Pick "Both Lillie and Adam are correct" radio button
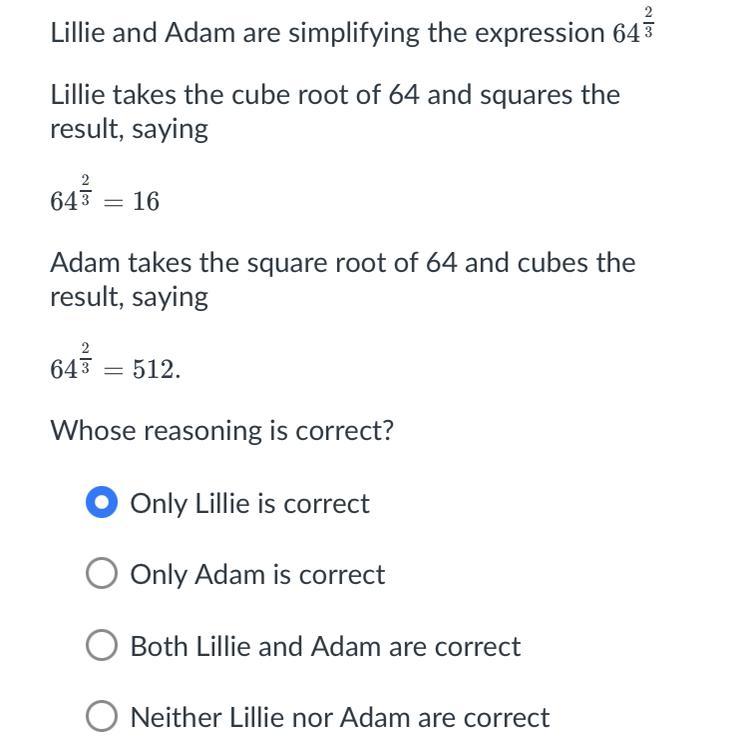 coord(102,646)
